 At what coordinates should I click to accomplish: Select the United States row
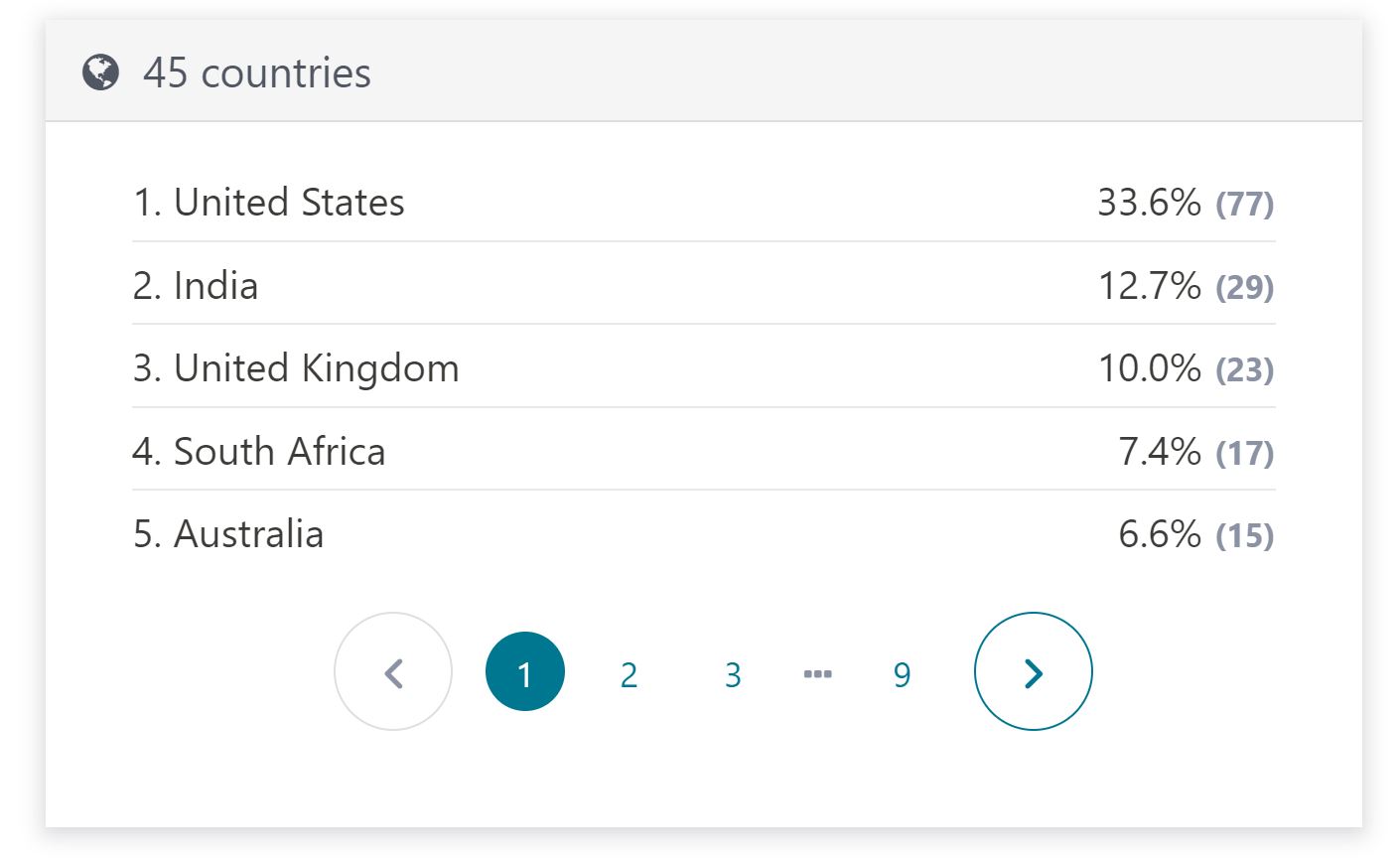tap(704, 203)
